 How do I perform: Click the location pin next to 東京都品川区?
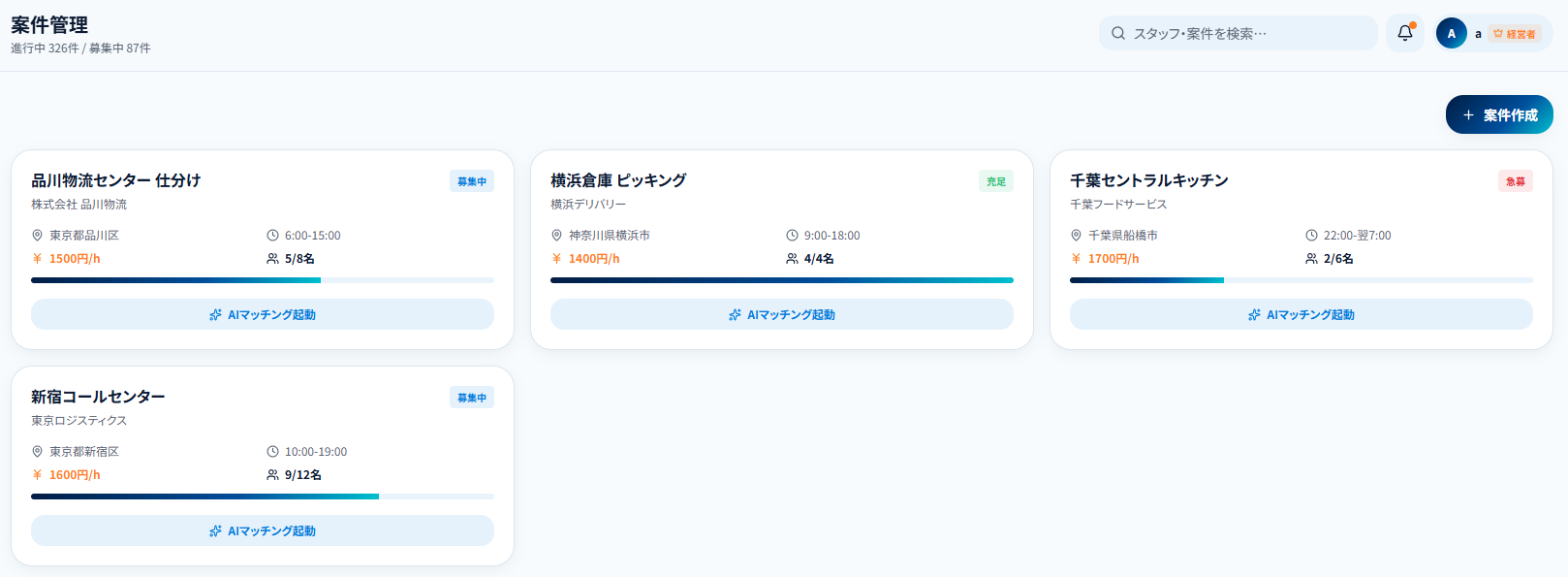pos(38,236)
